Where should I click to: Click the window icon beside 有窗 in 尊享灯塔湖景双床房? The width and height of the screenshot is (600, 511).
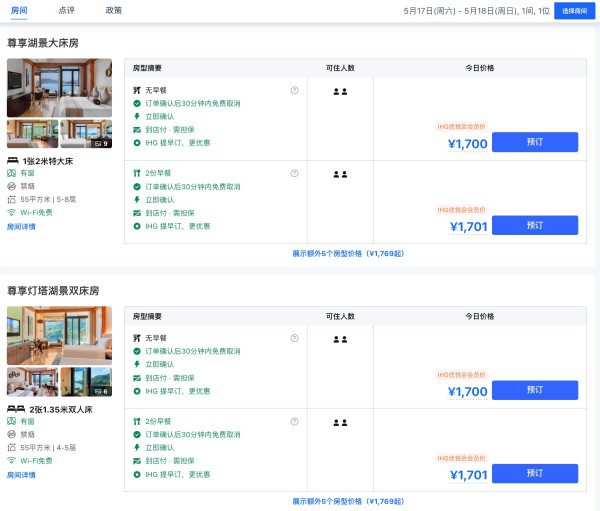[x=11, y=421]
